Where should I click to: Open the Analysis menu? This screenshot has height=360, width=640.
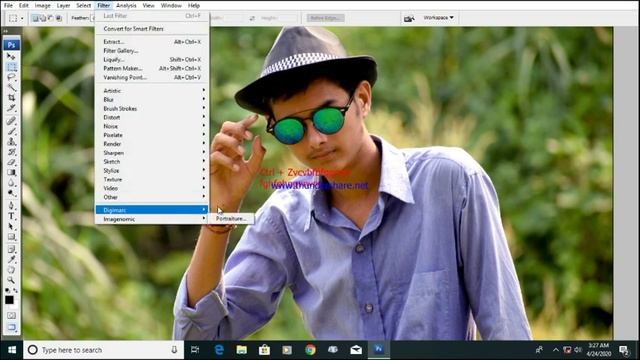126,5
